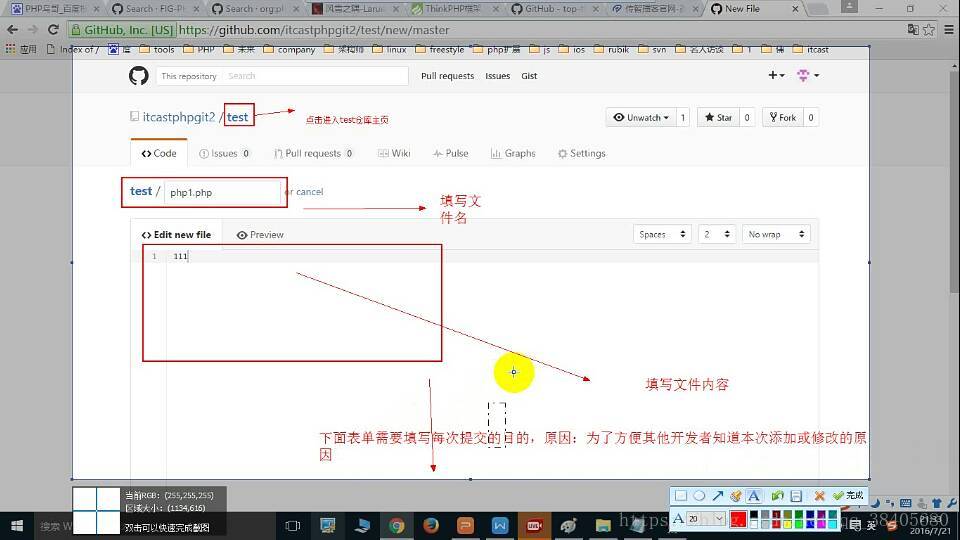Open Pull requests in the GitHub header
Viewport: 960px width, 540px height.
448,76
